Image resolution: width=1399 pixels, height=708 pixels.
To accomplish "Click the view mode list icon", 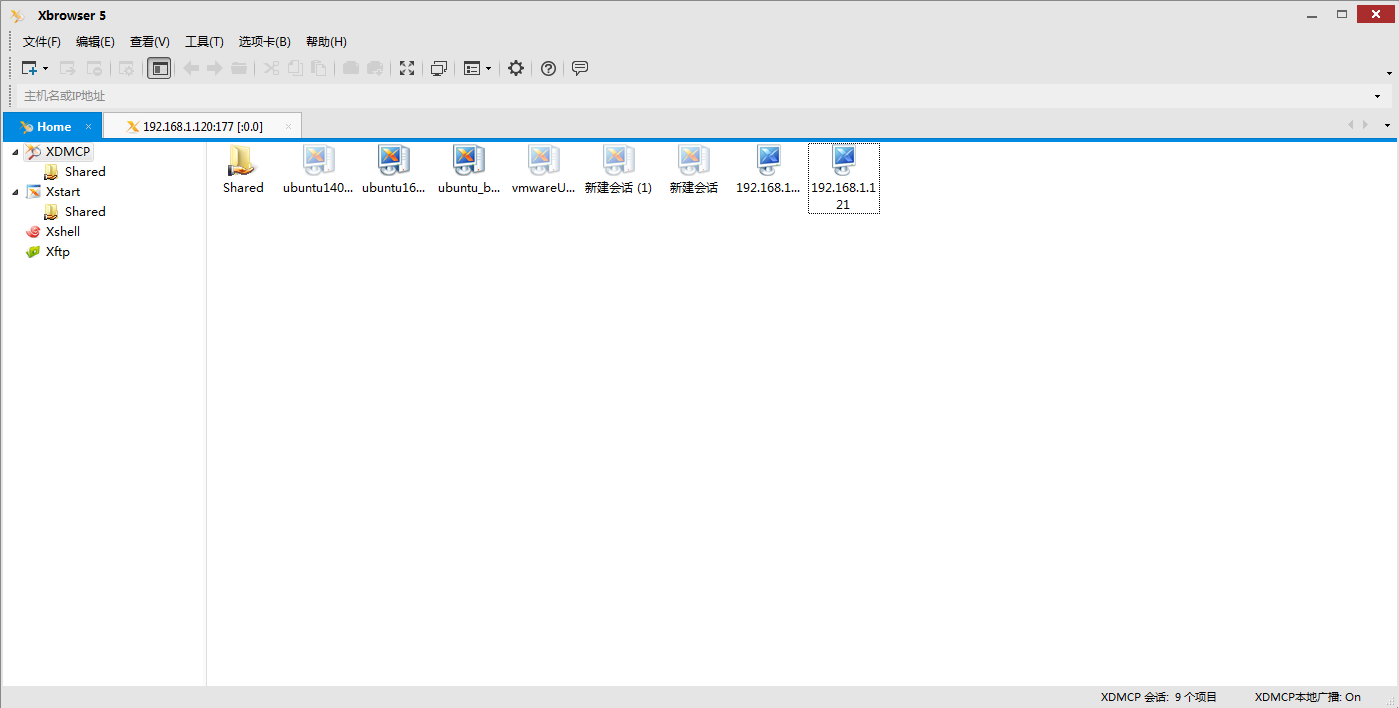I will [472, 68].
